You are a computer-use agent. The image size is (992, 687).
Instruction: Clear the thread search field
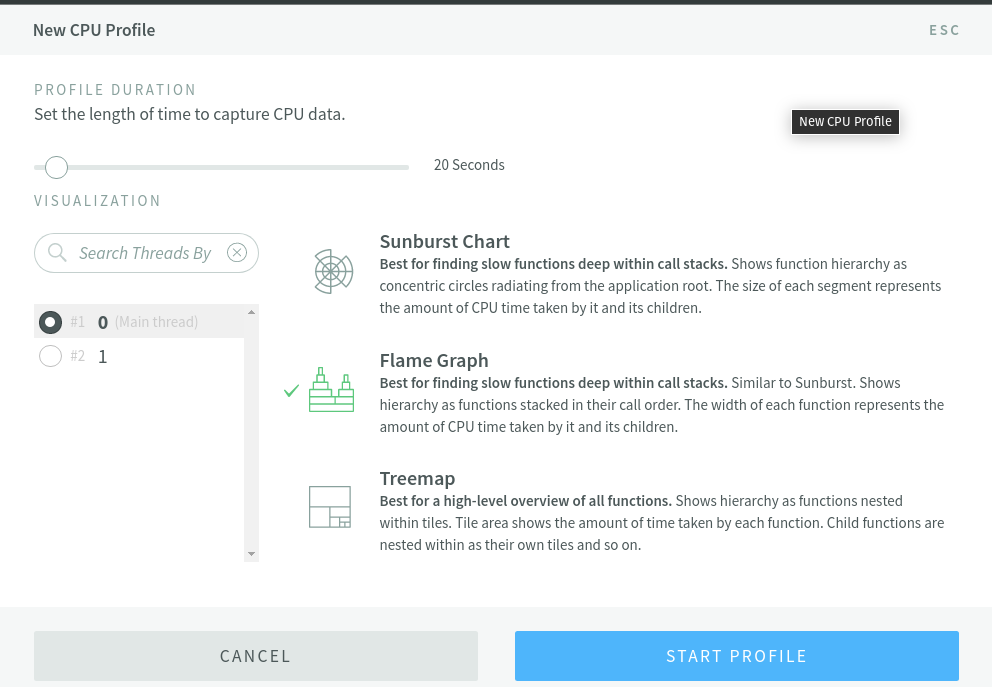pyautogui.click(x=237, y=253)
